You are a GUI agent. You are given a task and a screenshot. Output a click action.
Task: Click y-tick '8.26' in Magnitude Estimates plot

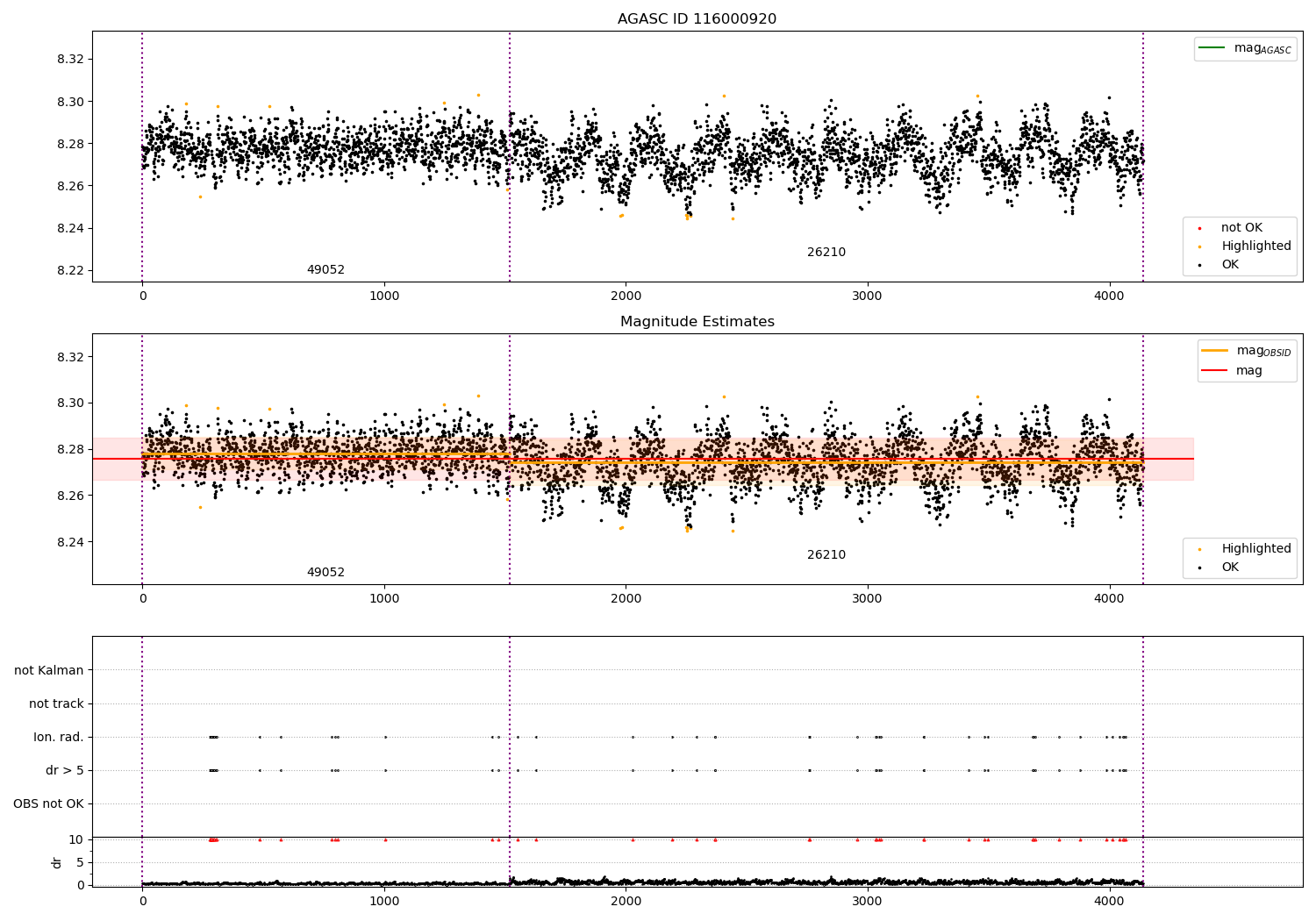(x=70, y=496)
